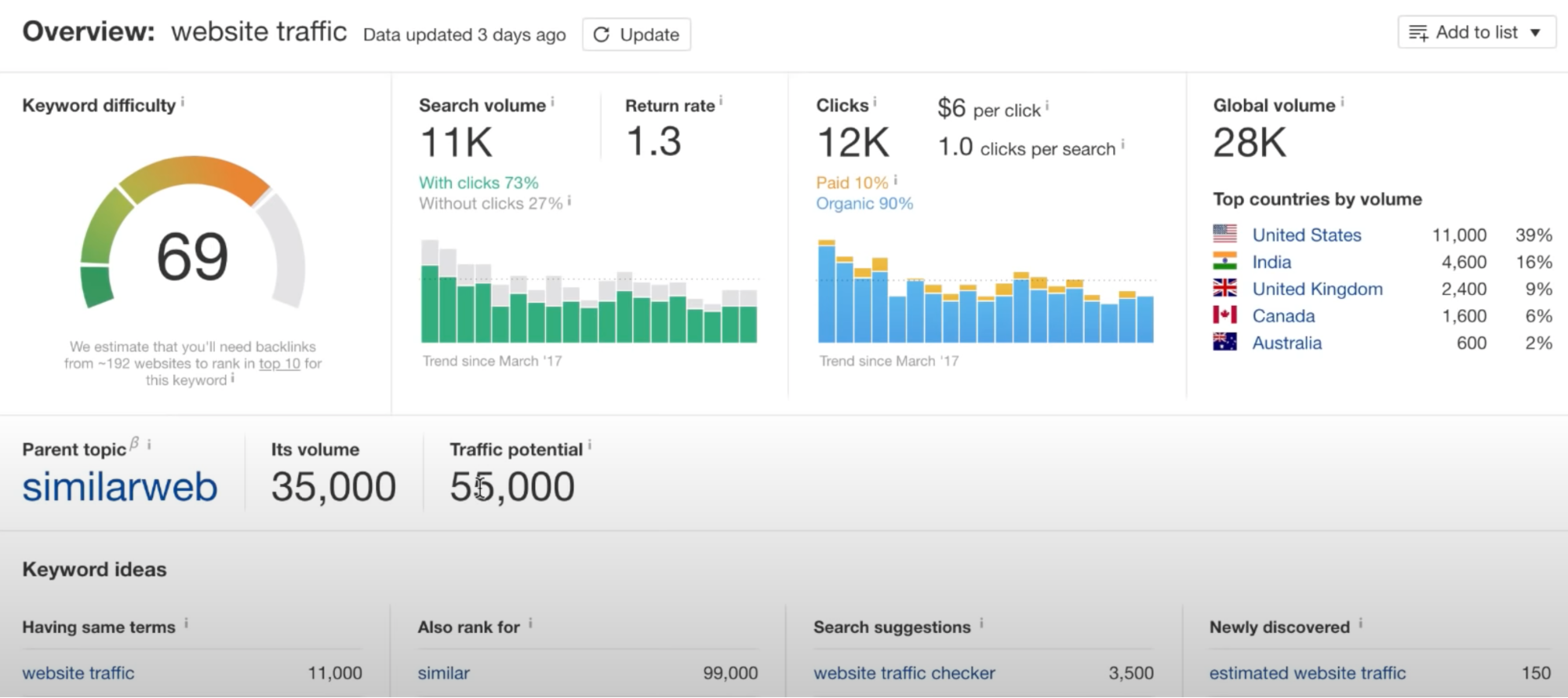The image size is (1568, 698).
Task: Open the Australia country link
Action: tap(1286, 343)
